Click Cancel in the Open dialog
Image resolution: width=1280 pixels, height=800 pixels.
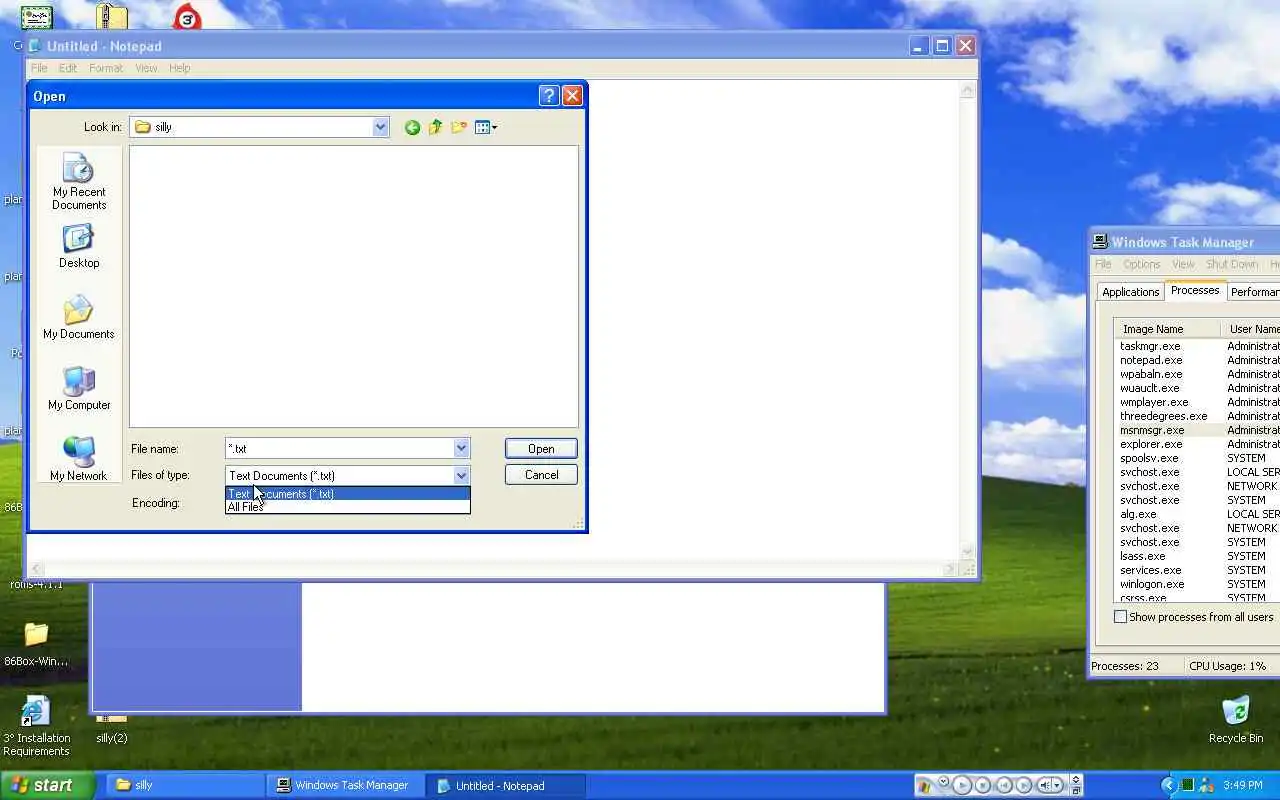coord(541,475)
